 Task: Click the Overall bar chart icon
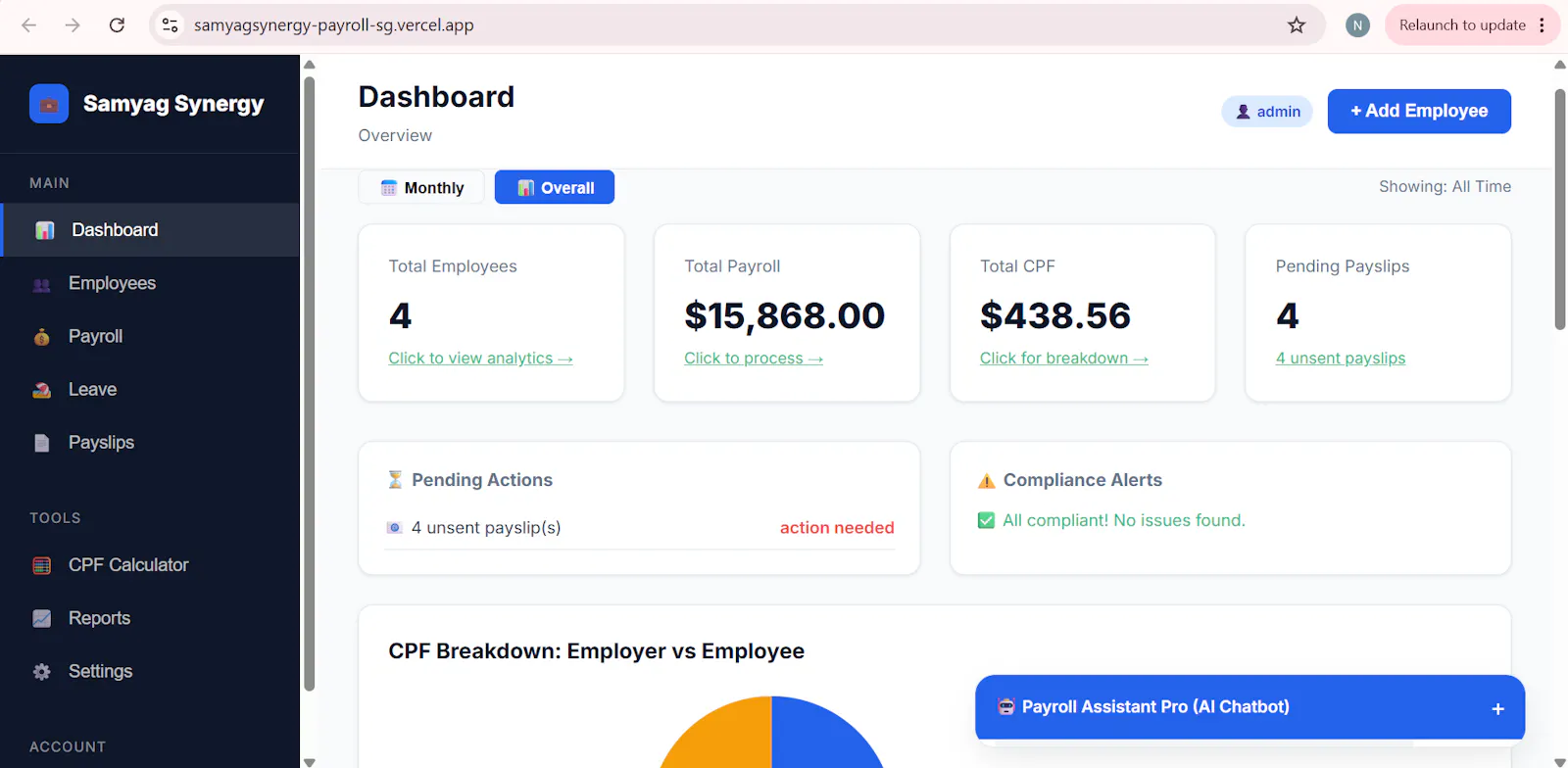526,188
